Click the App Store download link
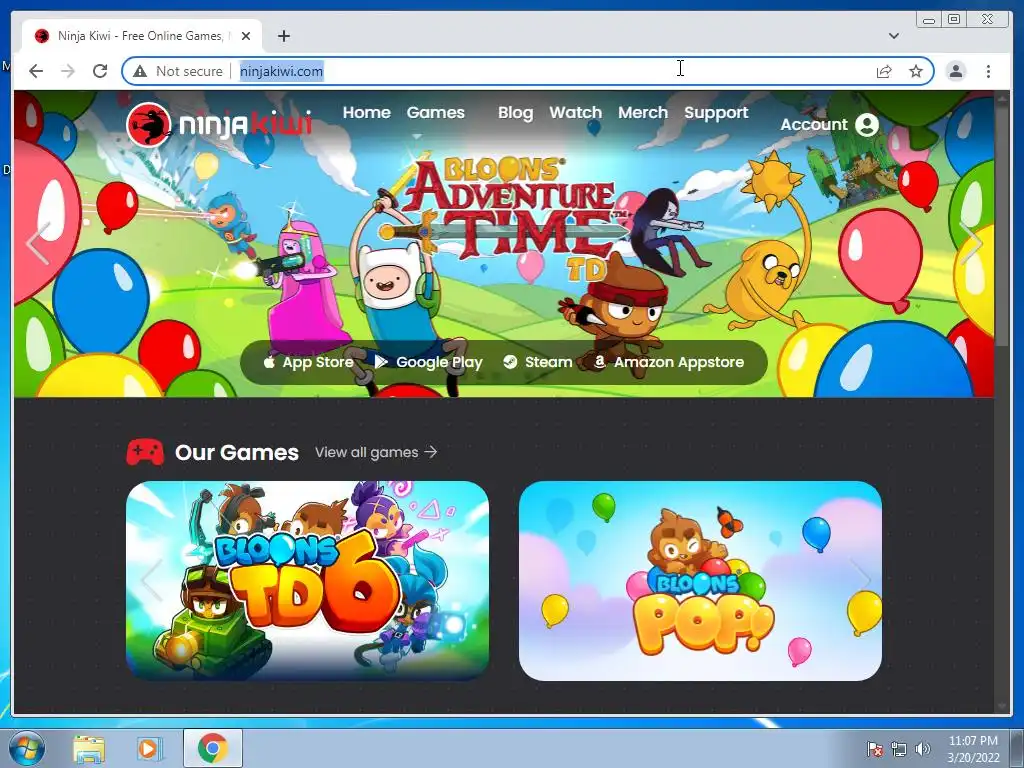The image size is (1024, 768). pyautogui.click(x=308, y=362)
